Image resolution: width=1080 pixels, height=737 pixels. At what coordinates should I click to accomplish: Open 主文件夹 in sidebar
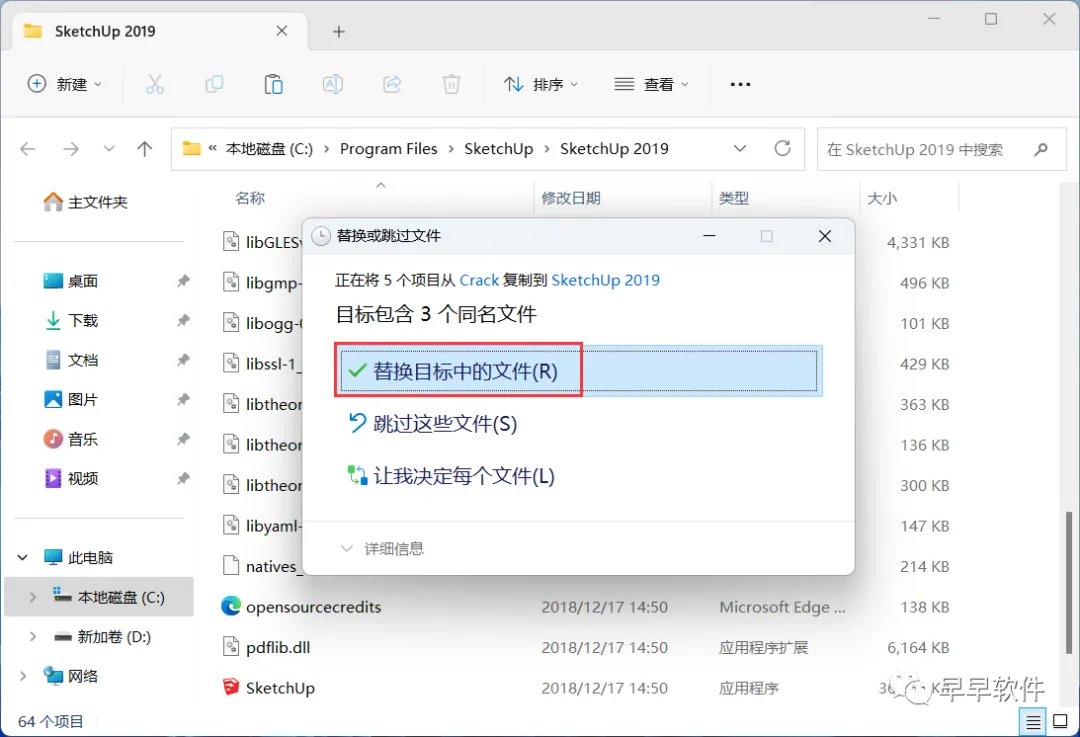pyautogui.click(x=85, y=202)
